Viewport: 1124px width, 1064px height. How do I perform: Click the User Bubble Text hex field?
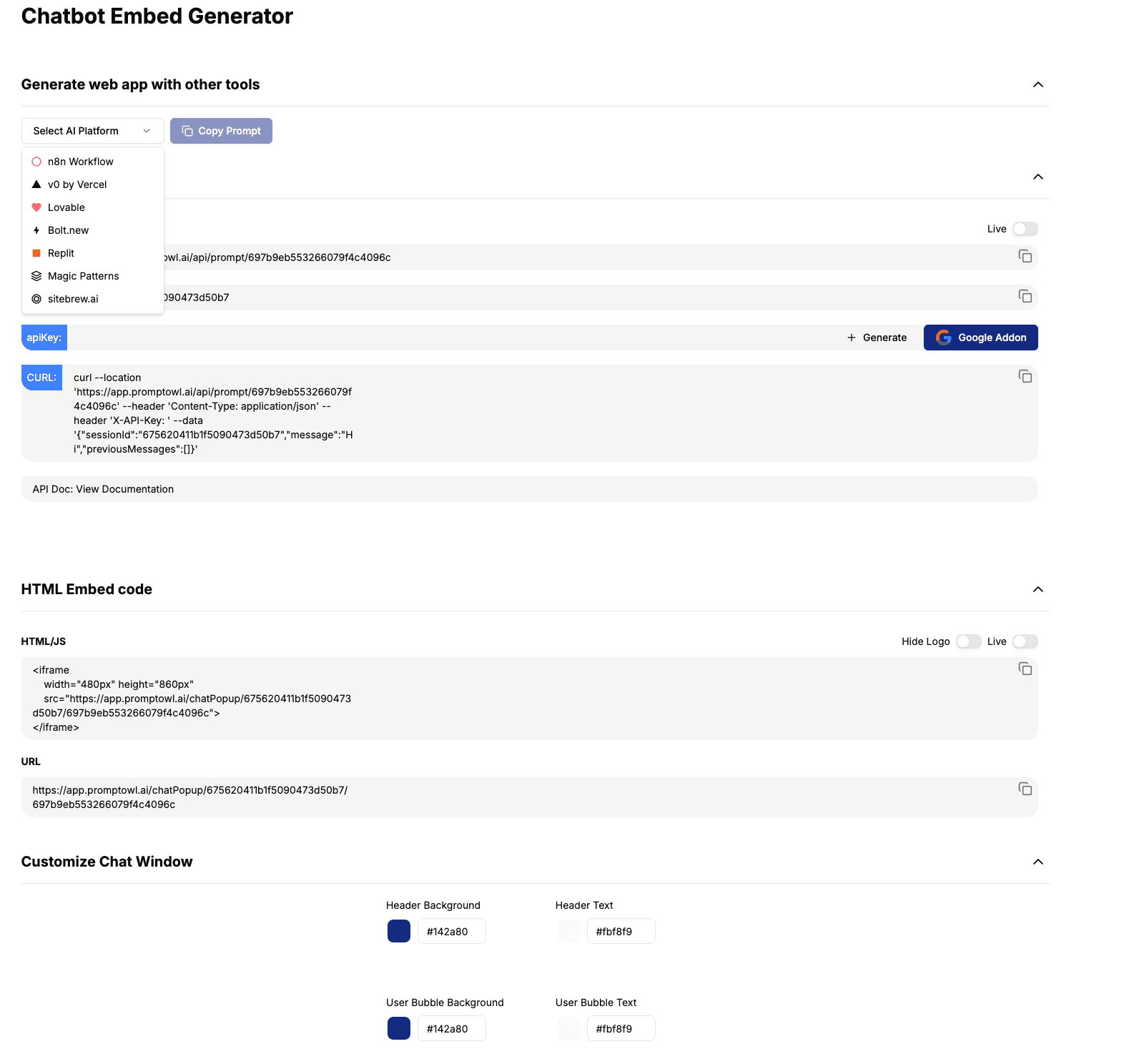[x=620, y=1028]
